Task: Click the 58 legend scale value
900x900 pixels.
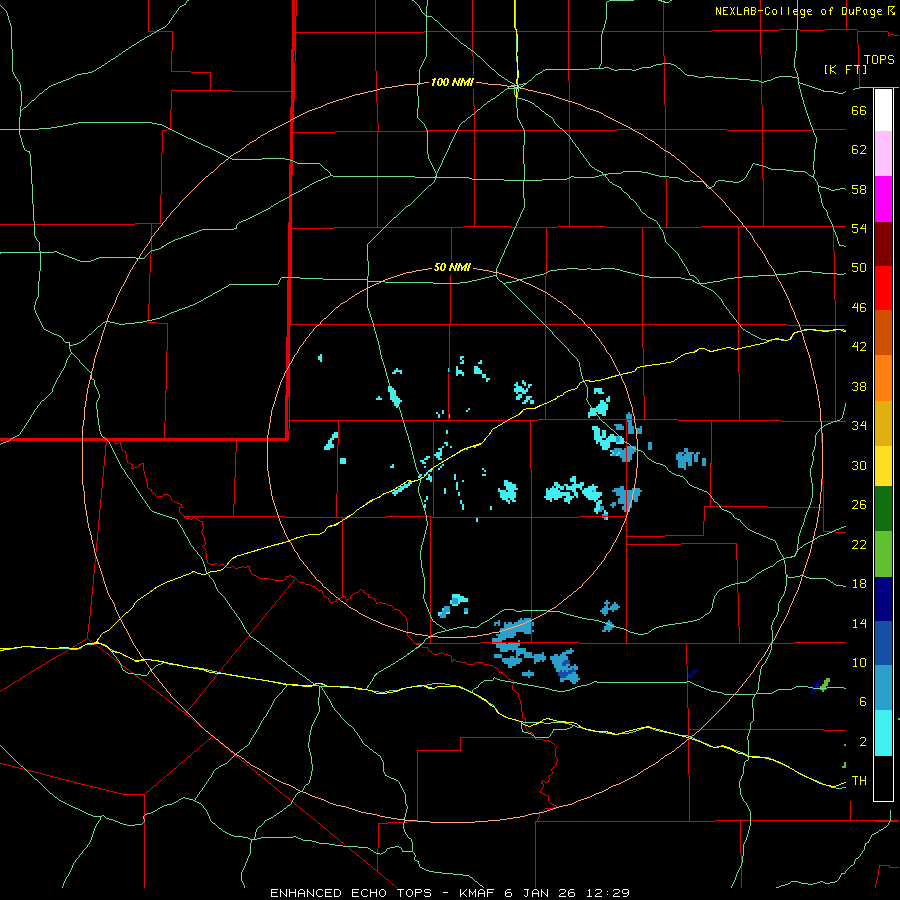Action: pos(859,189)
